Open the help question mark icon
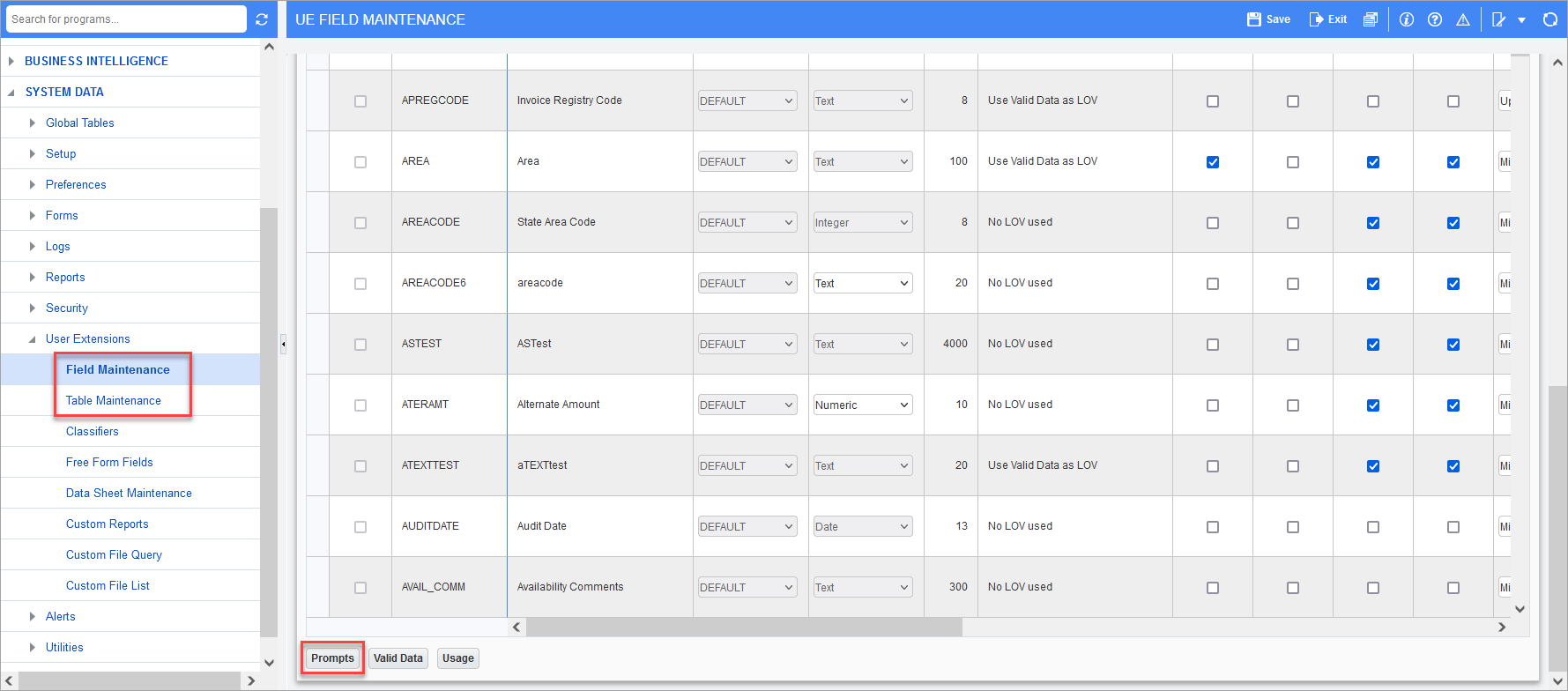Screen dimensions: 1568x691 pos(1435,19)
